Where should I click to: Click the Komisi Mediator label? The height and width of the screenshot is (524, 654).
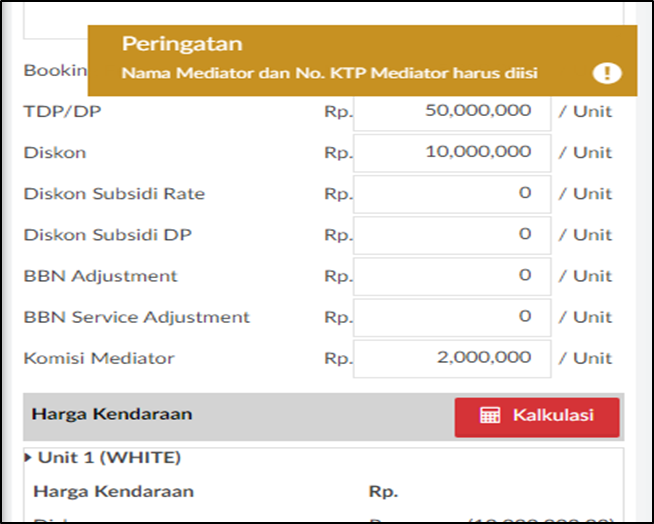99,358
